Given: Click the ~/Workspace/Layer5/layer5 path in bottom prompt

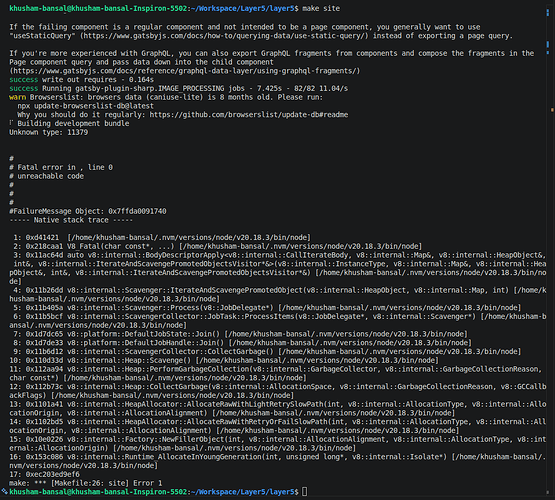Looking at the screenshot, I should [x=245, y=492].
